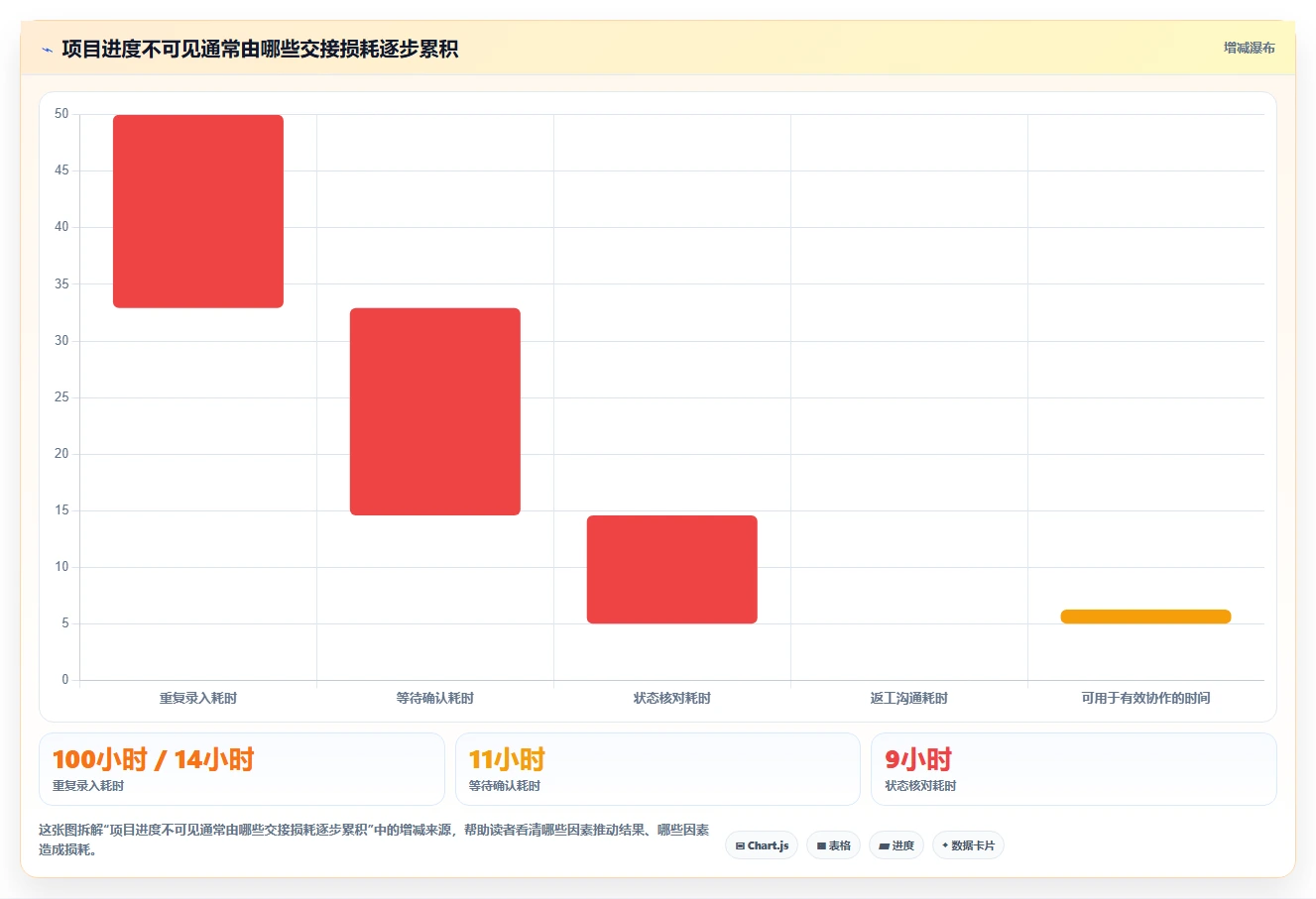This screenshot has height=899, width=1316.
Task: Click the description paragraph starting 这张图拆解
Action: (375, 840)
